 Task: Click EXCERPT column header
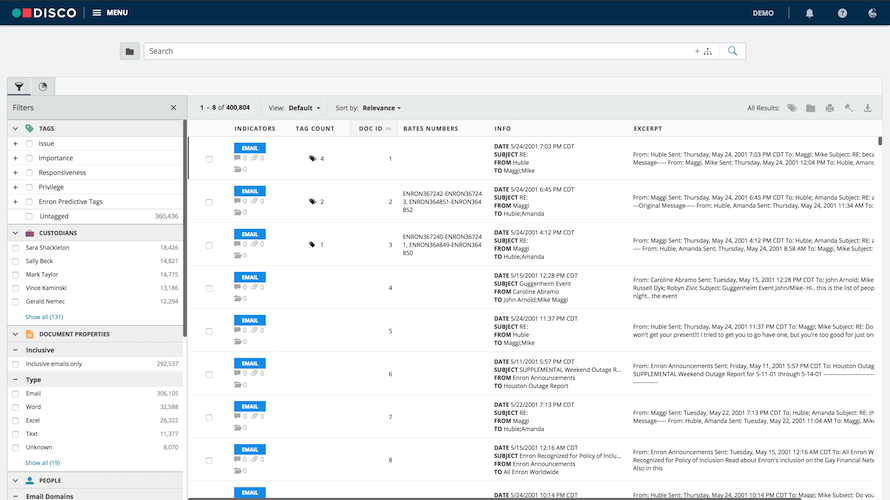[648, 129]
